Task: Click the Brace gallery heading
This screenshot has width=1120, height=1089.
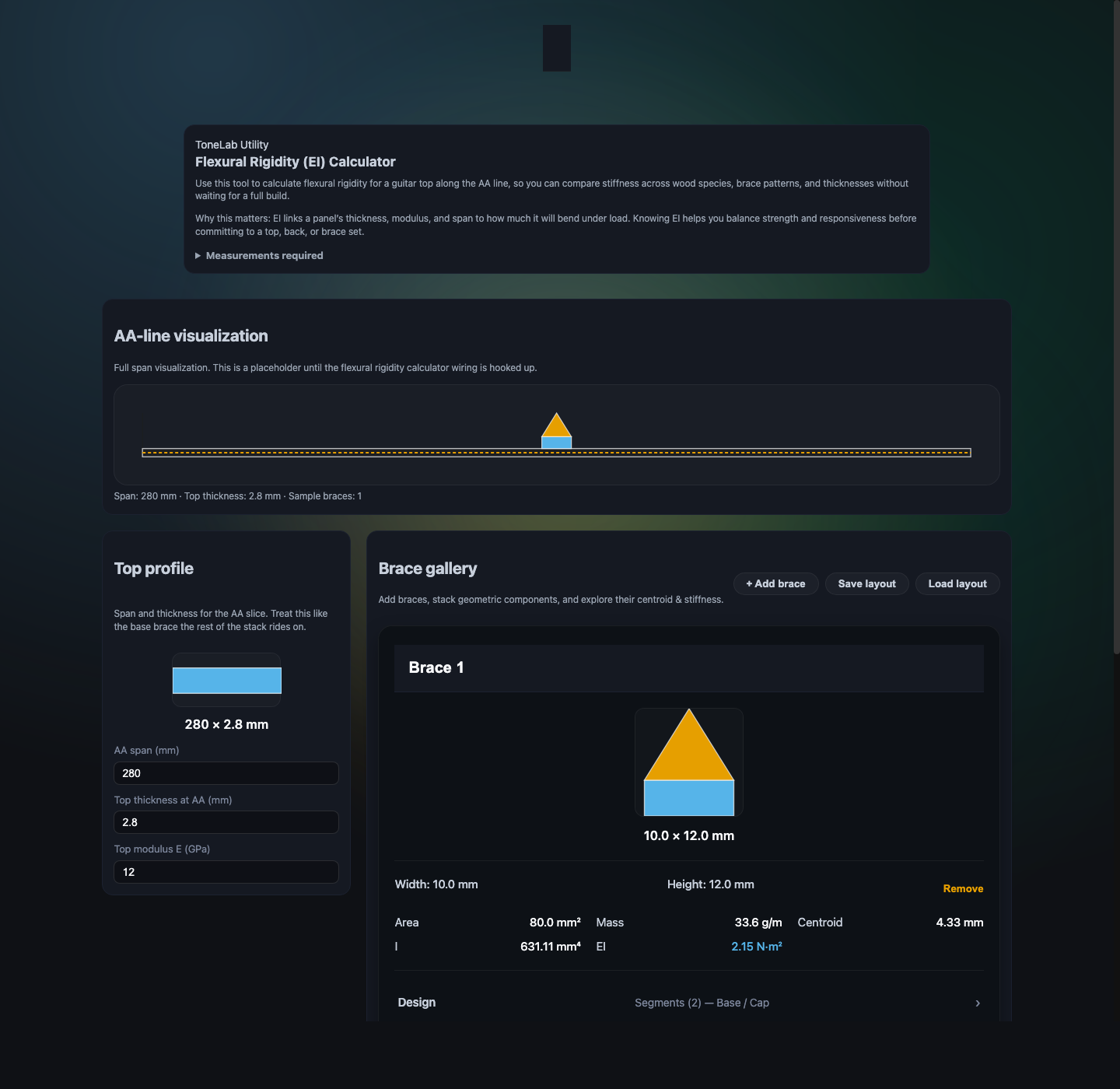Action: coord(428,569)
